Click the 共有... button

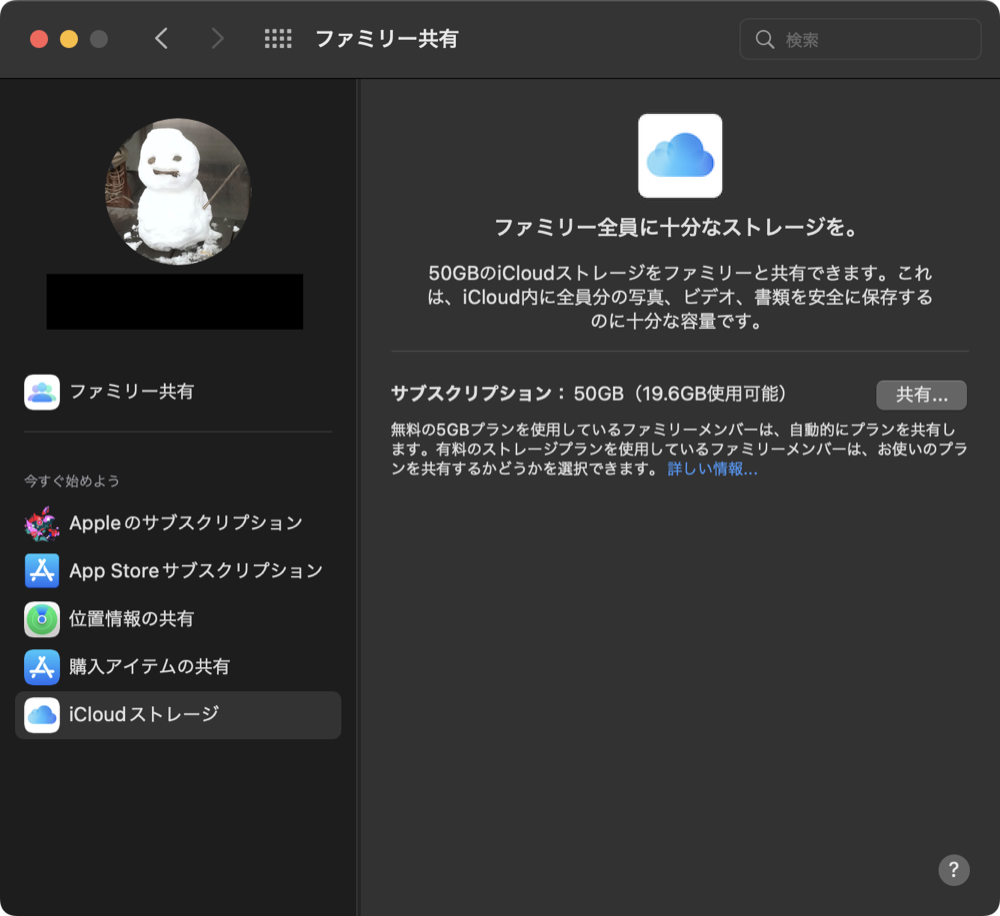tap(921, 395)
